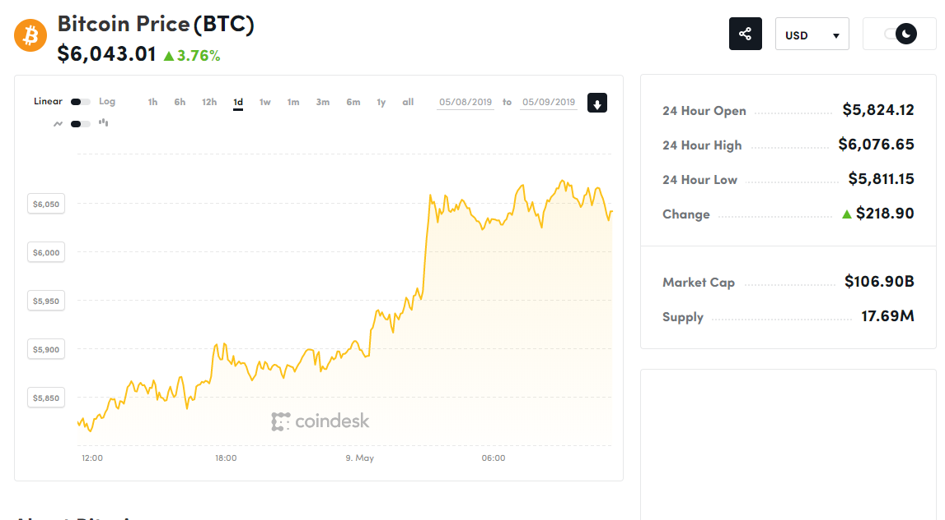This screenshot has width=945, height=520.
Task: Toggle line and candlestick chart switch
Action: pos(80,124)
